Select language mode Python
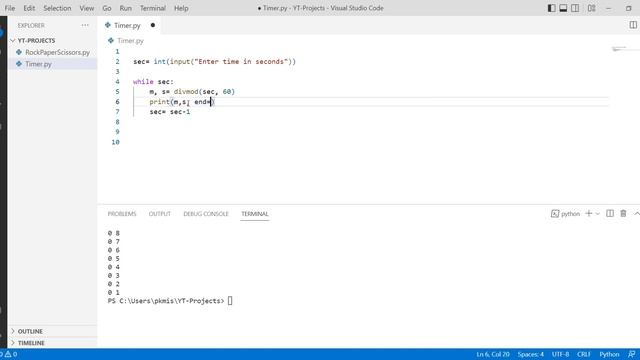The image size is (640, 360). point(609,354)
